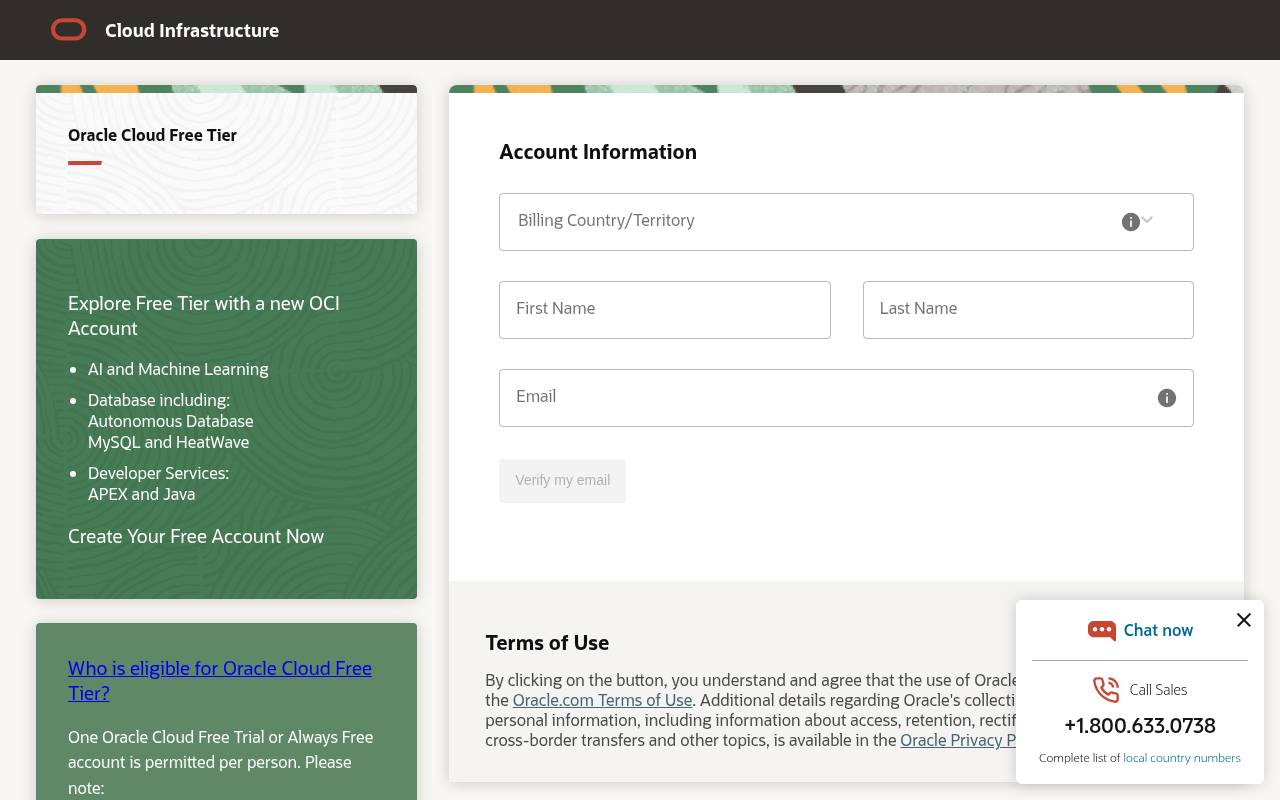
Task: Click the Developer Services: bullet
Action: tap(158, 473)
